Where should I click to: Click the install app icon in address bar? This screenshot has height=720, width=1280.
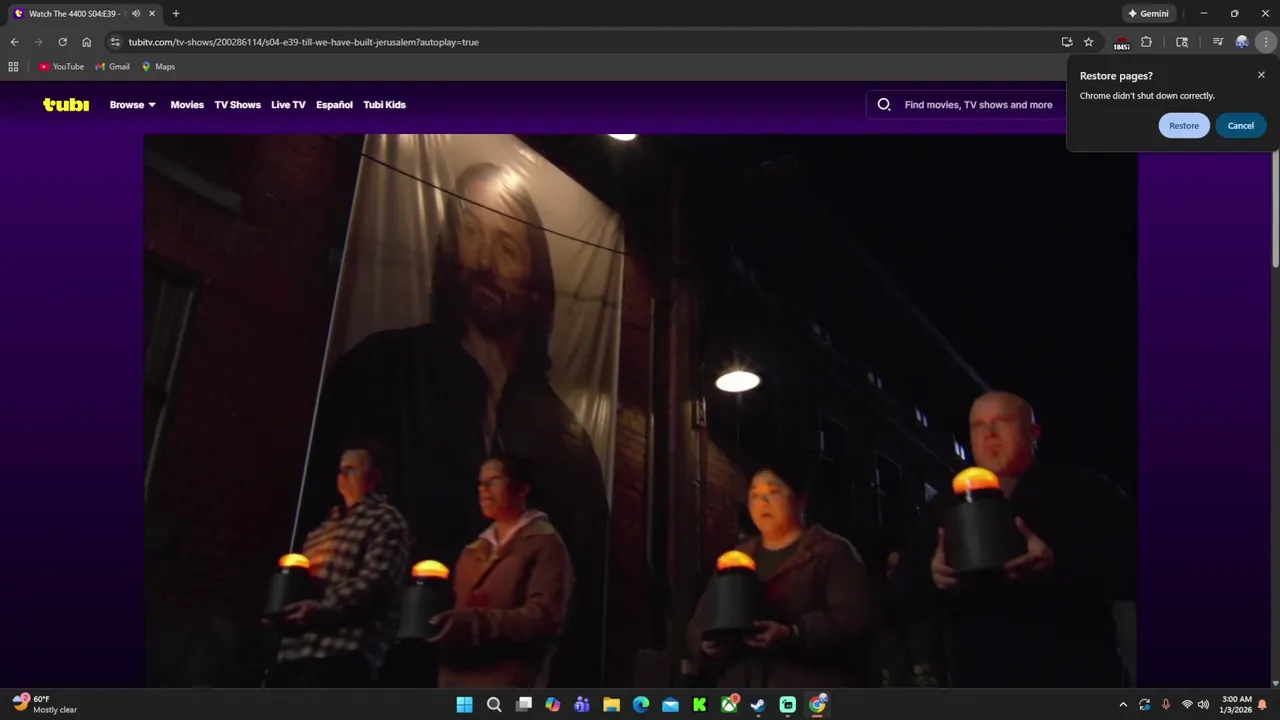point(1067,42)
